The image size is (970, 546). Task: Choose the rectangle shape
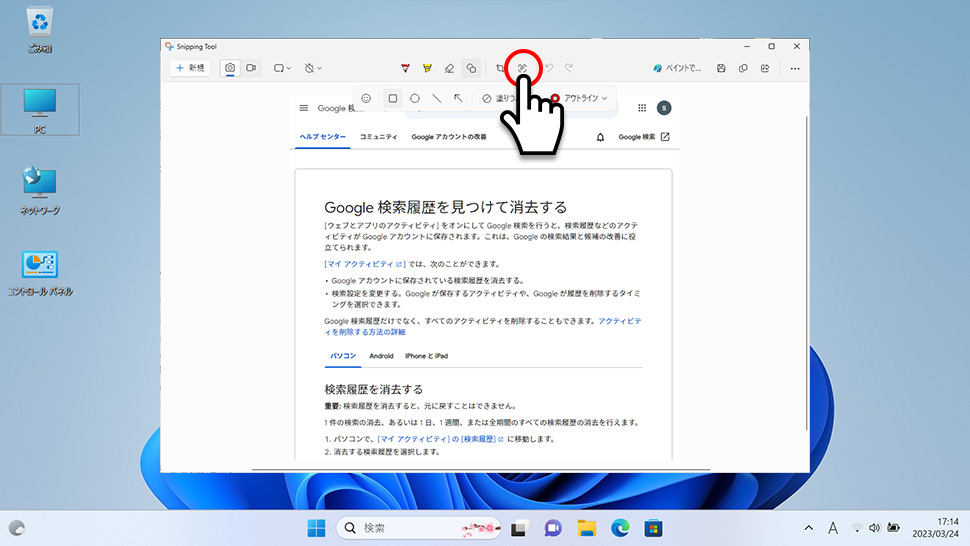[393, 98]
